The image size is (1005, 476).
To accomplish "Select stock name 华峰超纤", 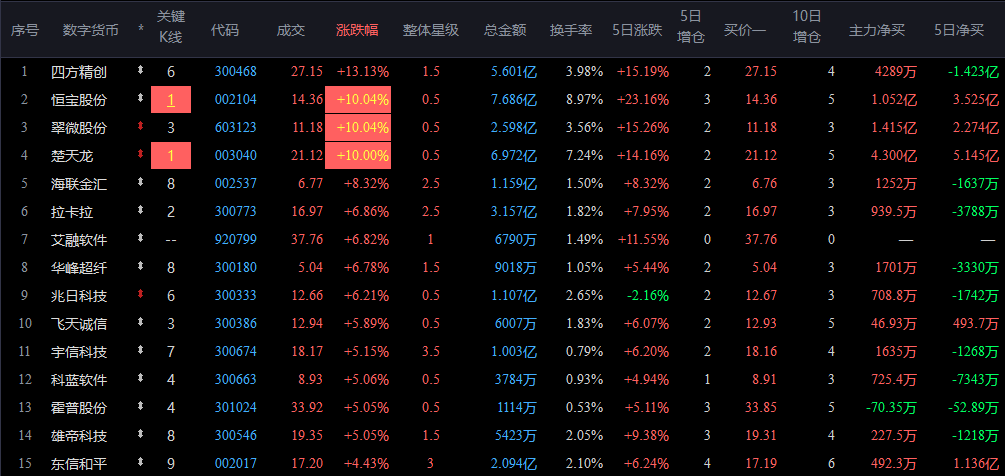I will 79,267.
